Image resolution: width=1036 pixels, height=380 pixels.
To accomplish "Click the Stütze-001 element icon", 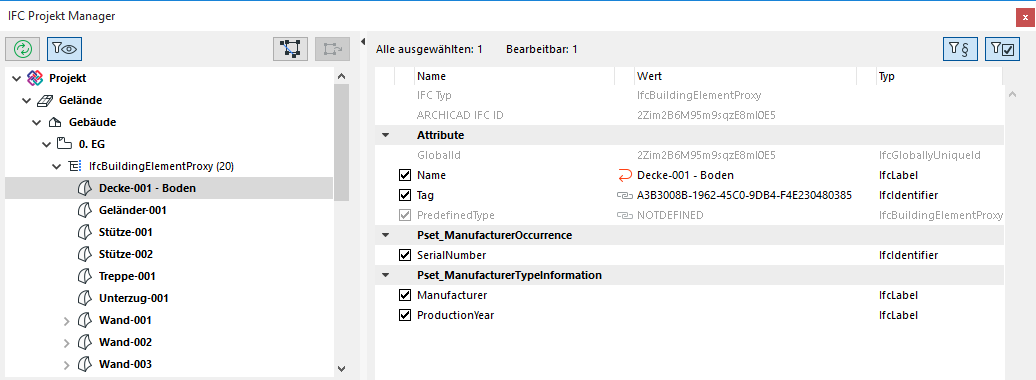I will pyautogui.click(x=84, y=232).
